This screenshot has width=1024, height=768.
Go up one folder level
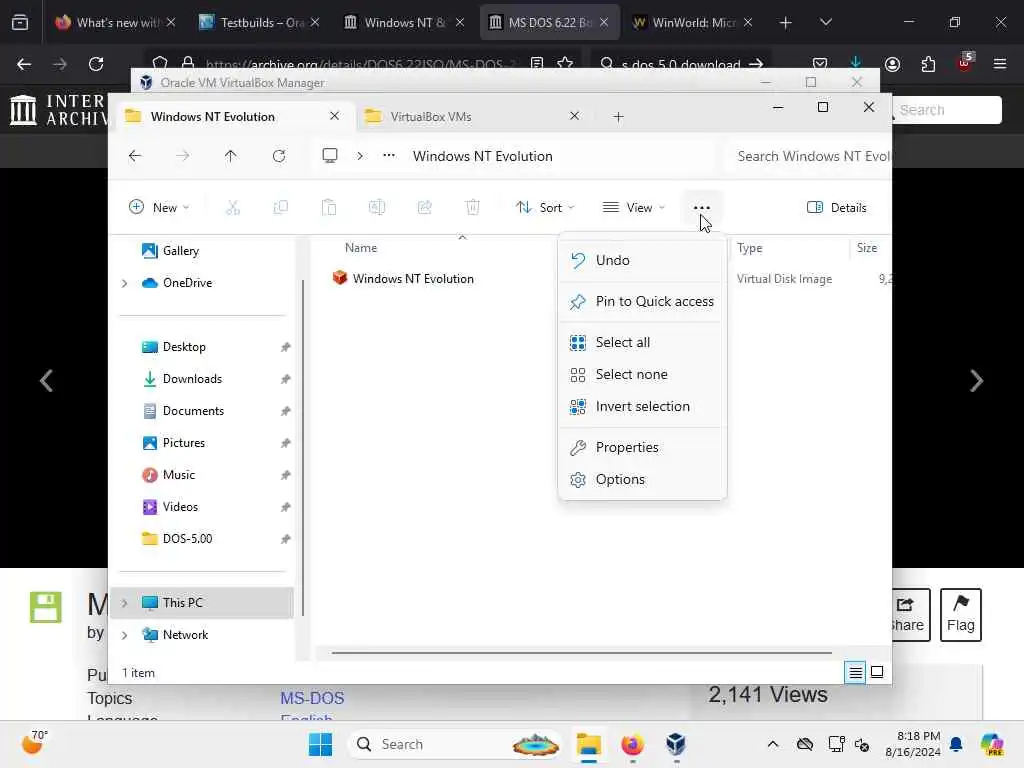coord(231,156)
